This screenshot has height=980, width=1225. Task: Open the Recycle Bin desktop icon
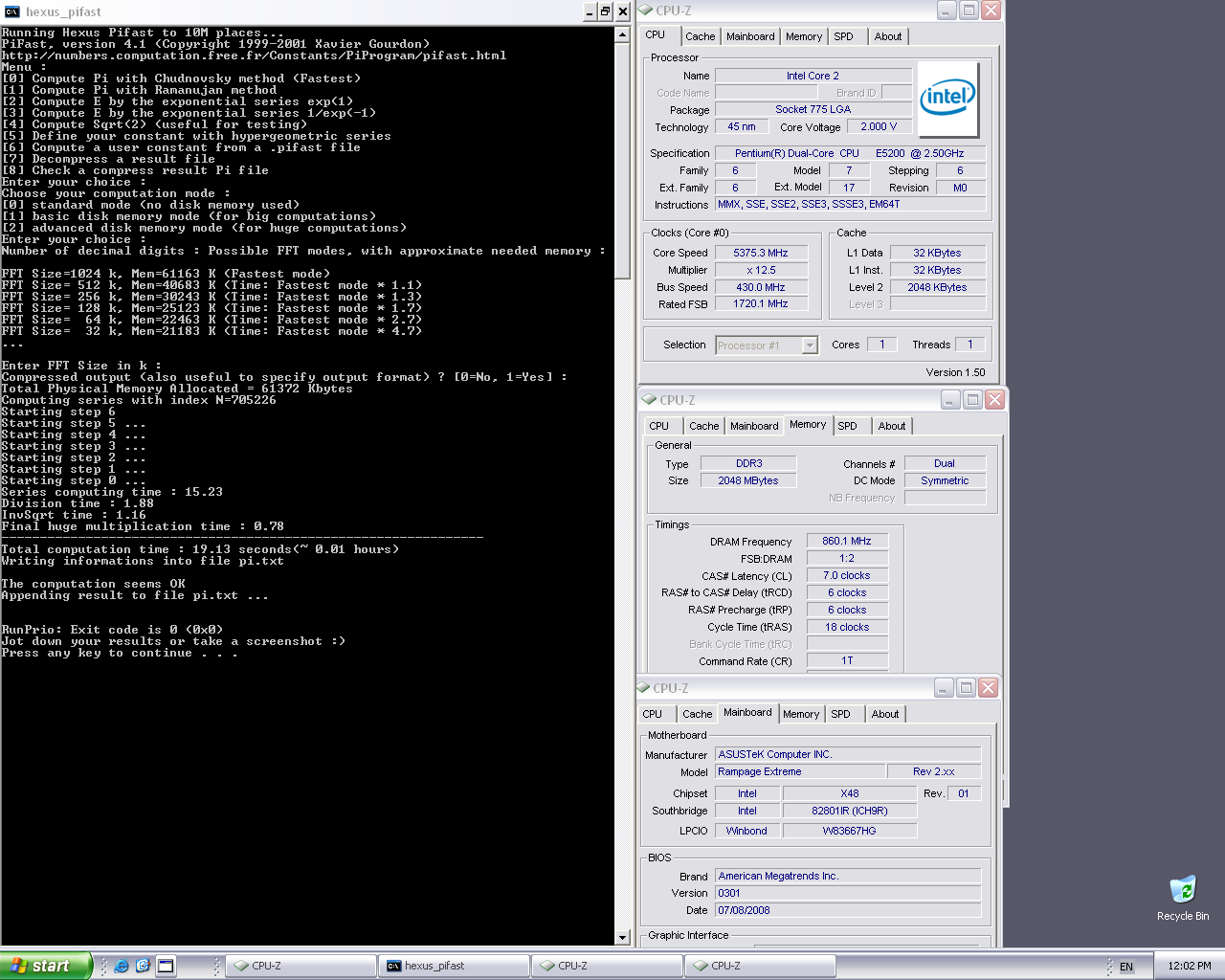(x=1183, y=898)
